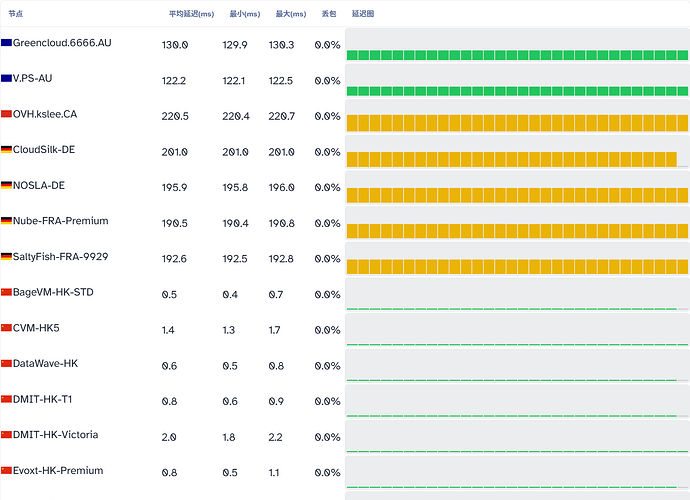Screen dimensions: 690x500
Task: Click Evoxt-HK-Premium latency chart
Action: 517,473
